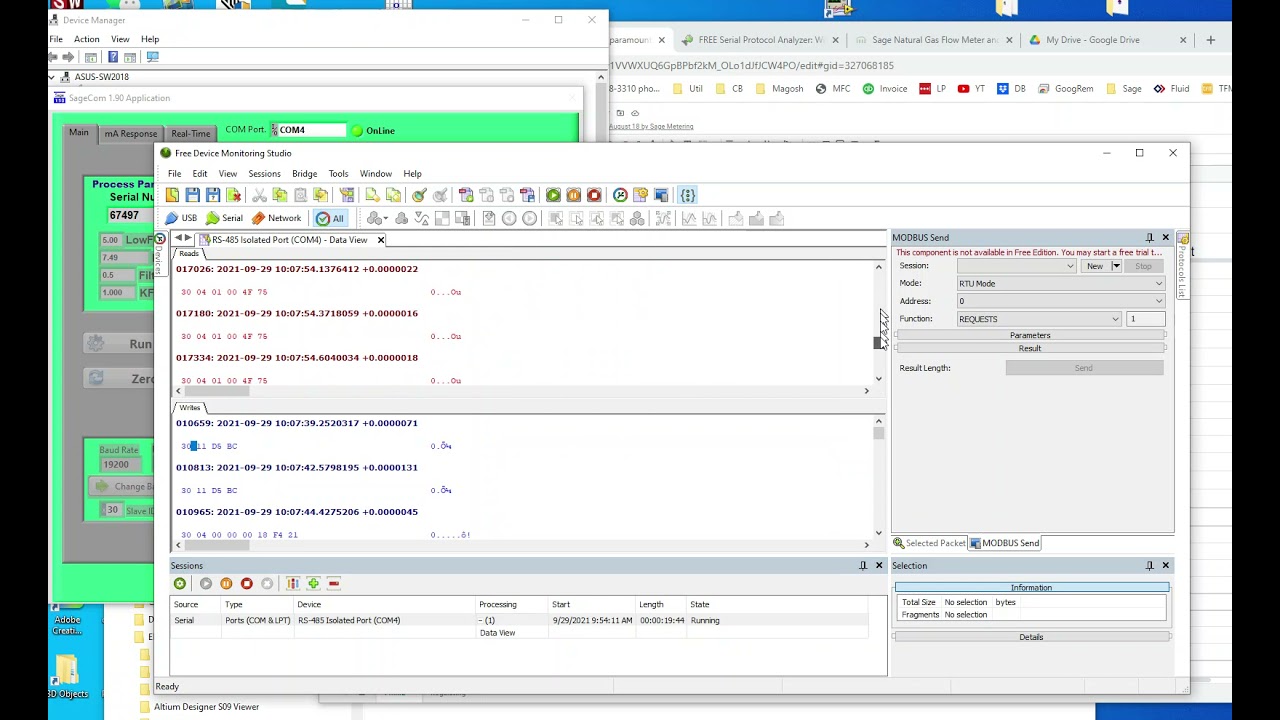The width and height of the screenshot is (1280, 720).
Task: Open the Address dropdown
Action: click(x=1061, y=301)
